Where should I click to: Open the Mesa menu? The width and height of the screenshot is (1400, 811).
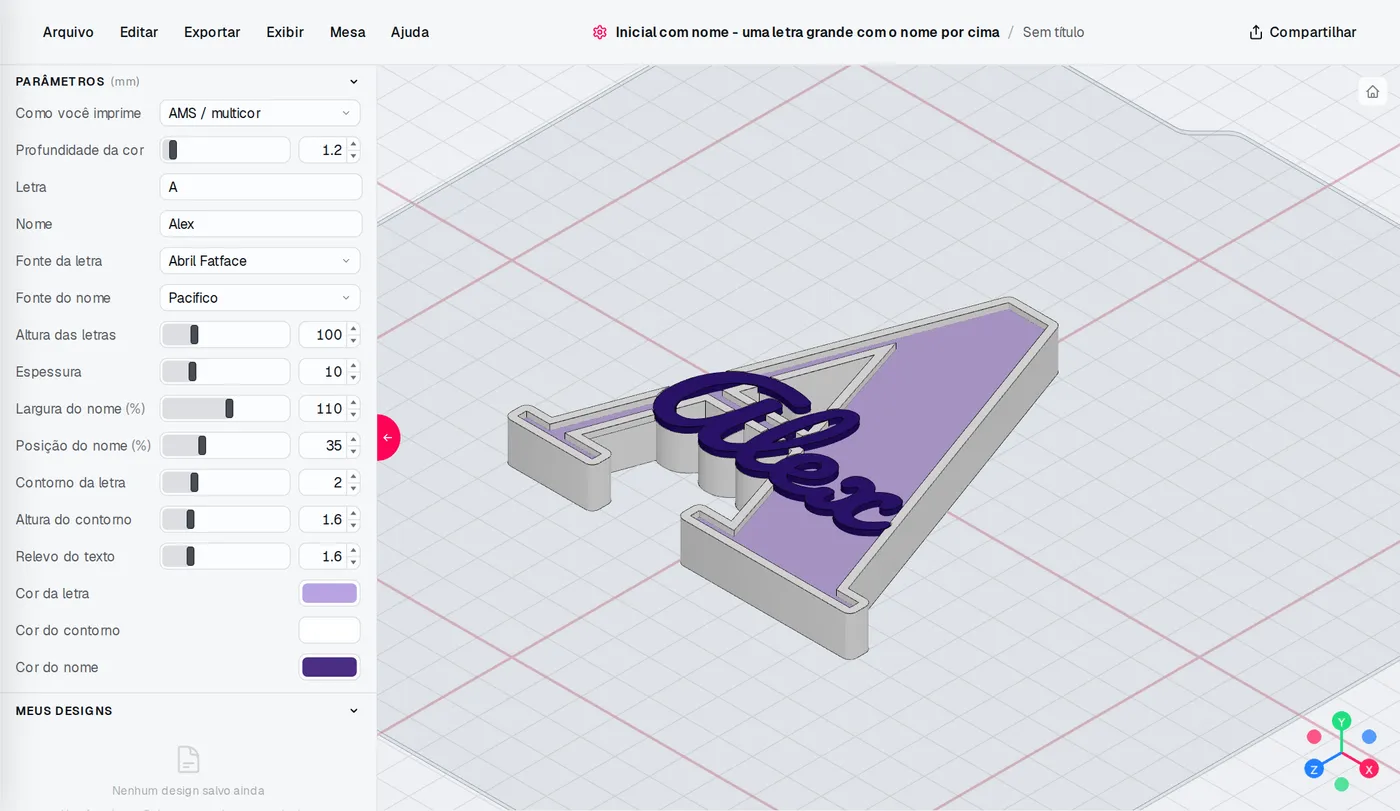click(x=347, y=32)
